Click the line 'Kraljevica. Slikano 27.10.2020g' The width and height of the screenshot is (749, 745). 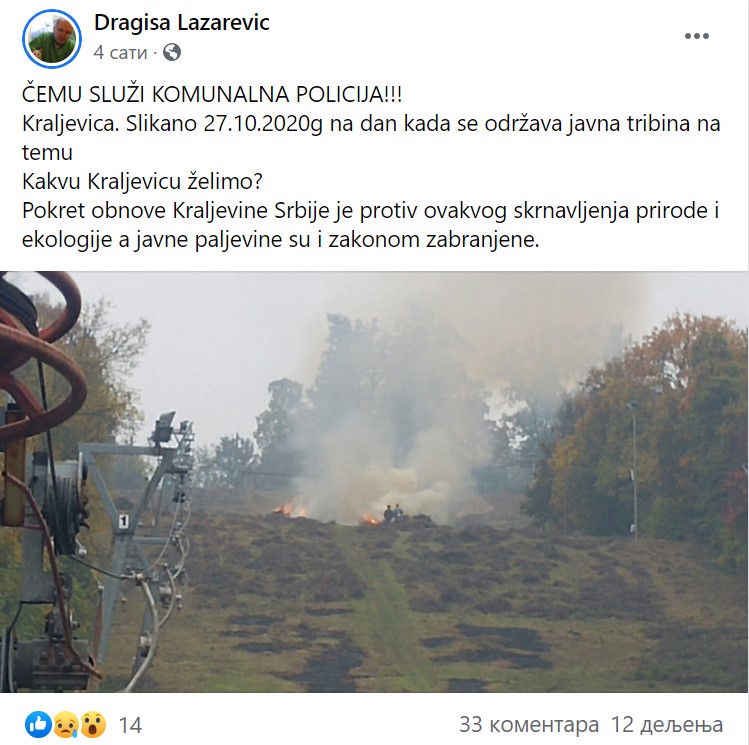tap(172, 124)
